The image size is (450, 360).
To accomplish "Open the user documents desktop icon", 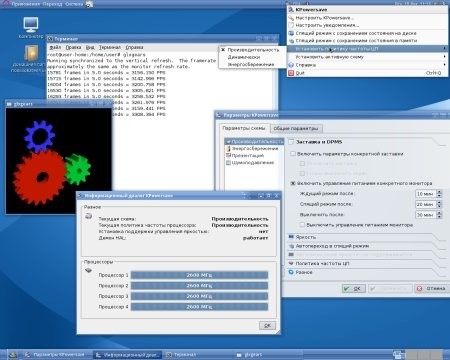I will click(x=31, y=53).
